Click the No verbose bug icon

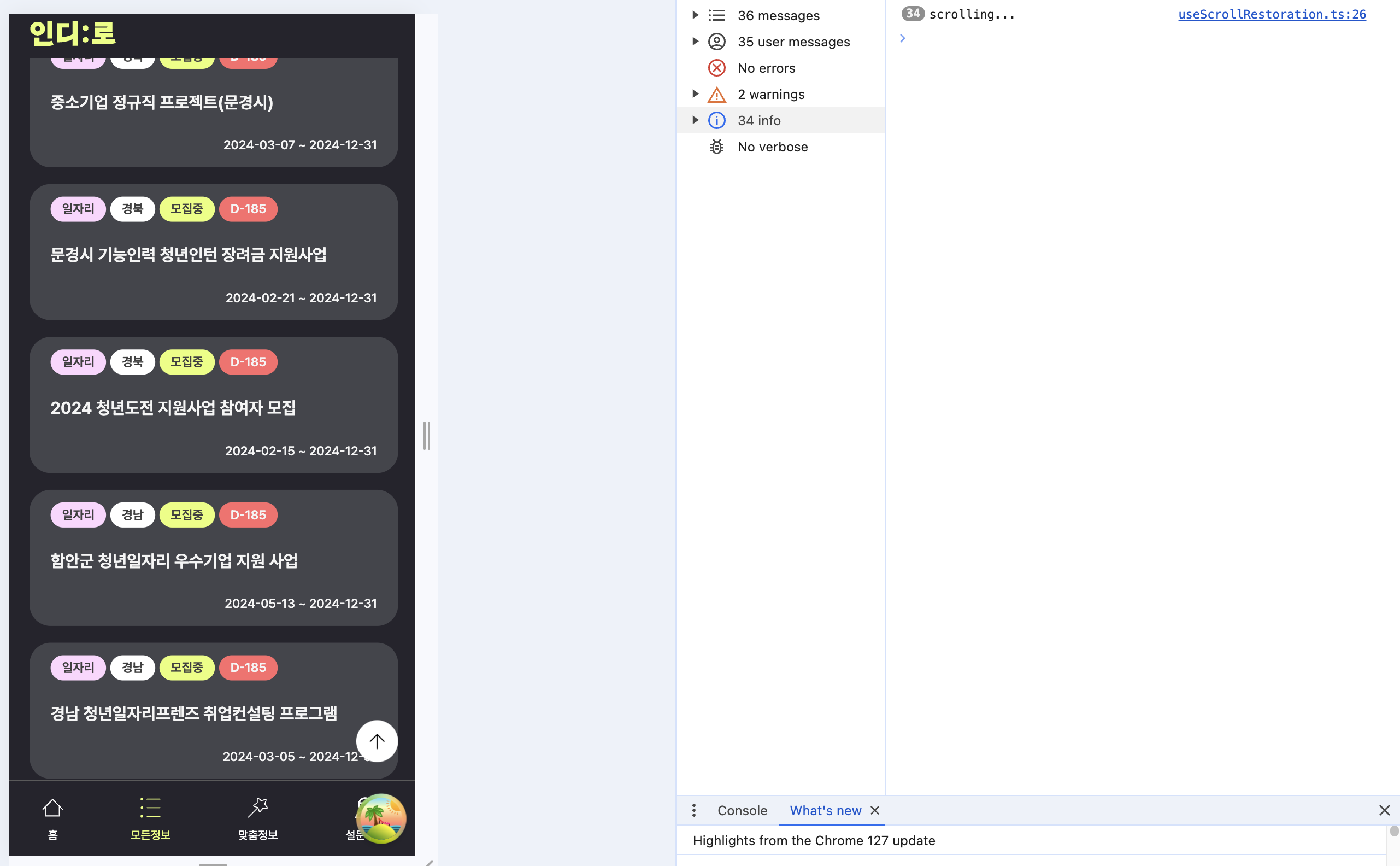(716, 147)
